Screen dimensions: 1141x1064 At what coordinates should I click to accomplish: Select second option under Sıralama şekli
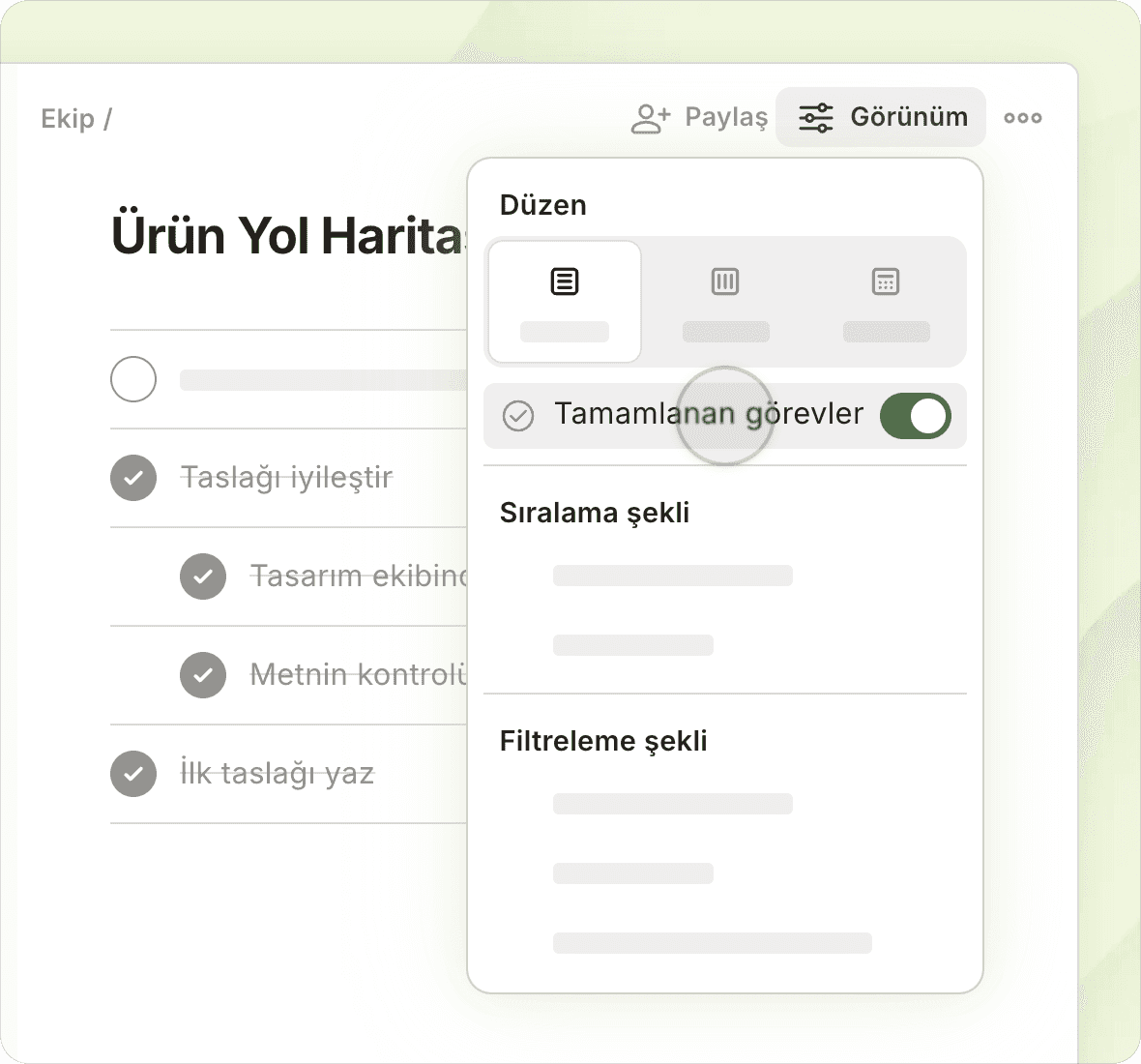632,645
